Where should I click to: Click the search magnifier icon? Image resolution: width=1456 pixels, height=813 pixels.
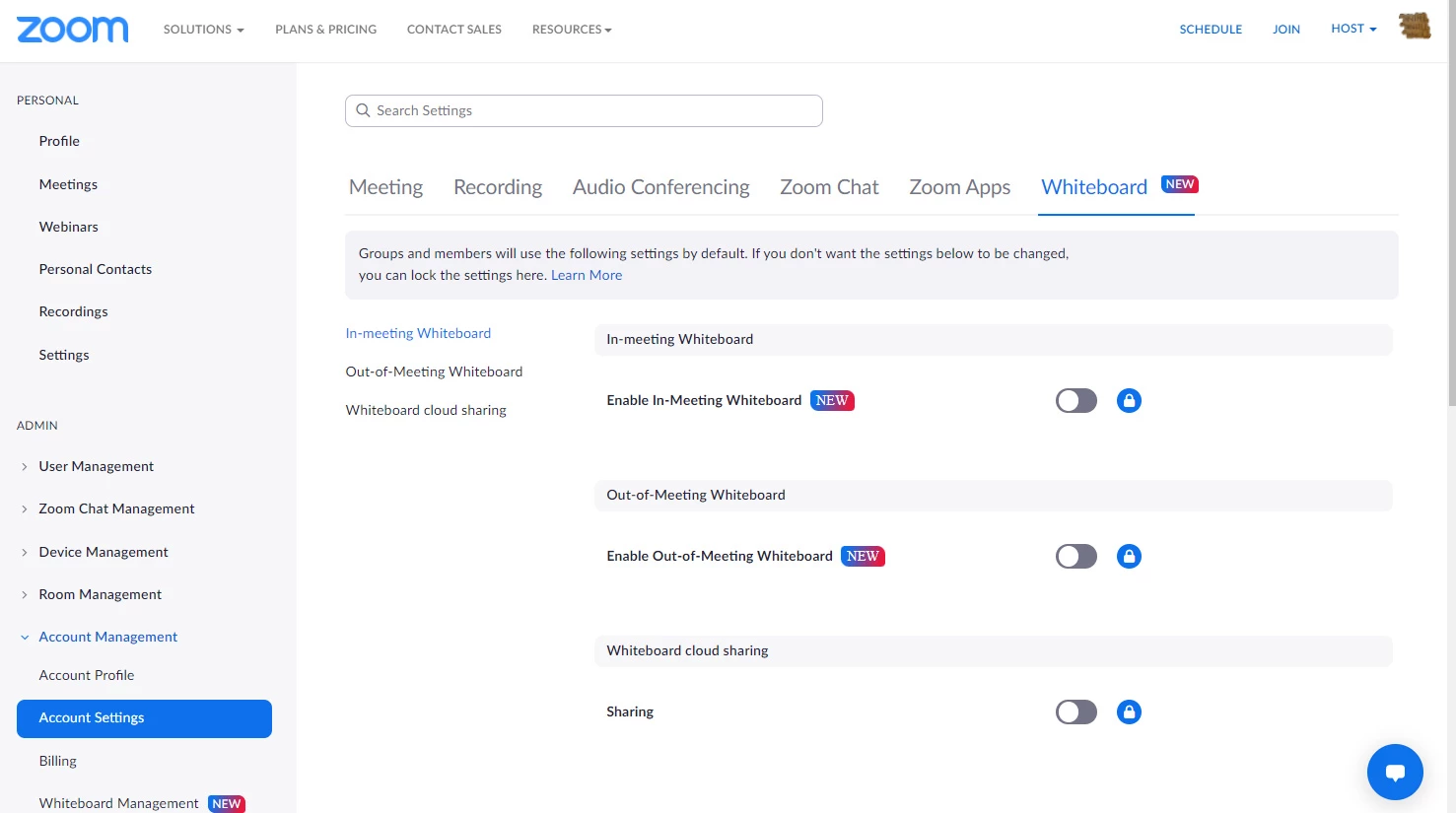(363, 110)
